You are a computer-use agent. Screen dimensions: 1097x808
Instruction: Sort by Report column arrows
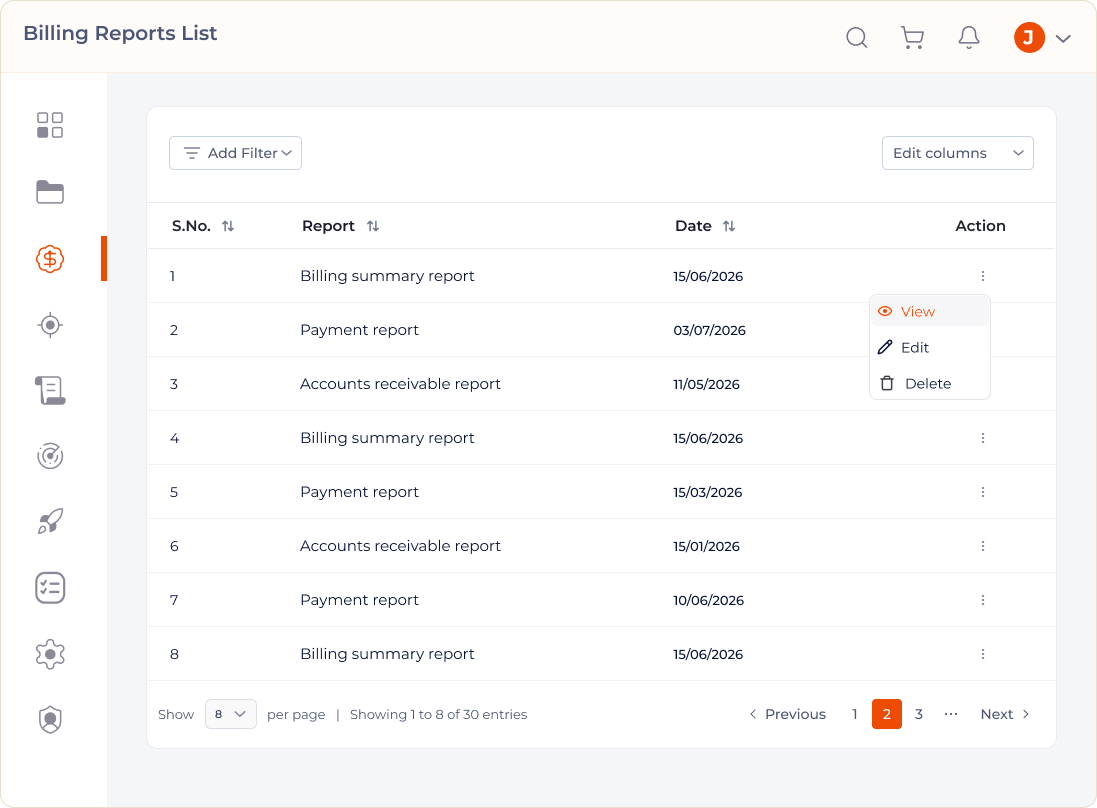[373, 226]
